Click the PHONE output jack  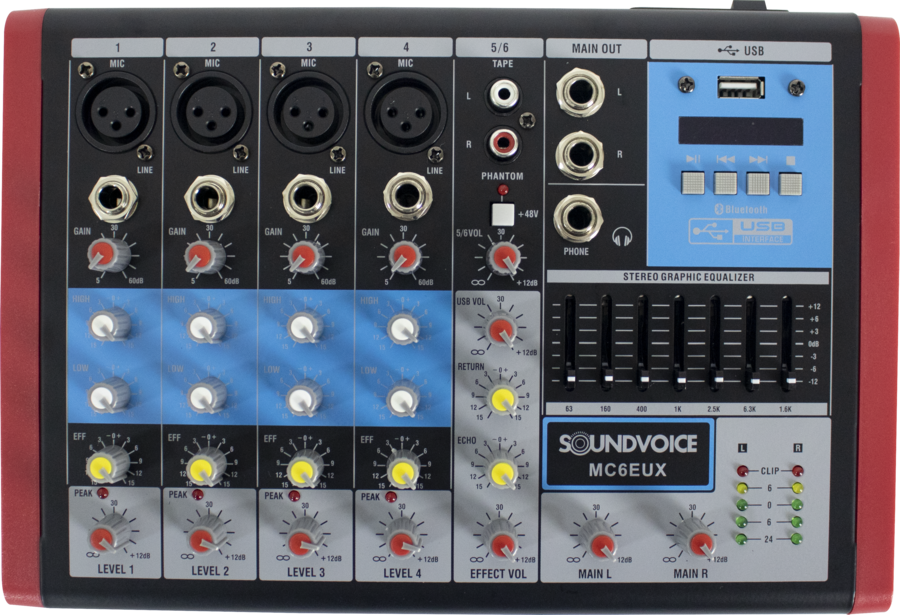pos(577,219)
